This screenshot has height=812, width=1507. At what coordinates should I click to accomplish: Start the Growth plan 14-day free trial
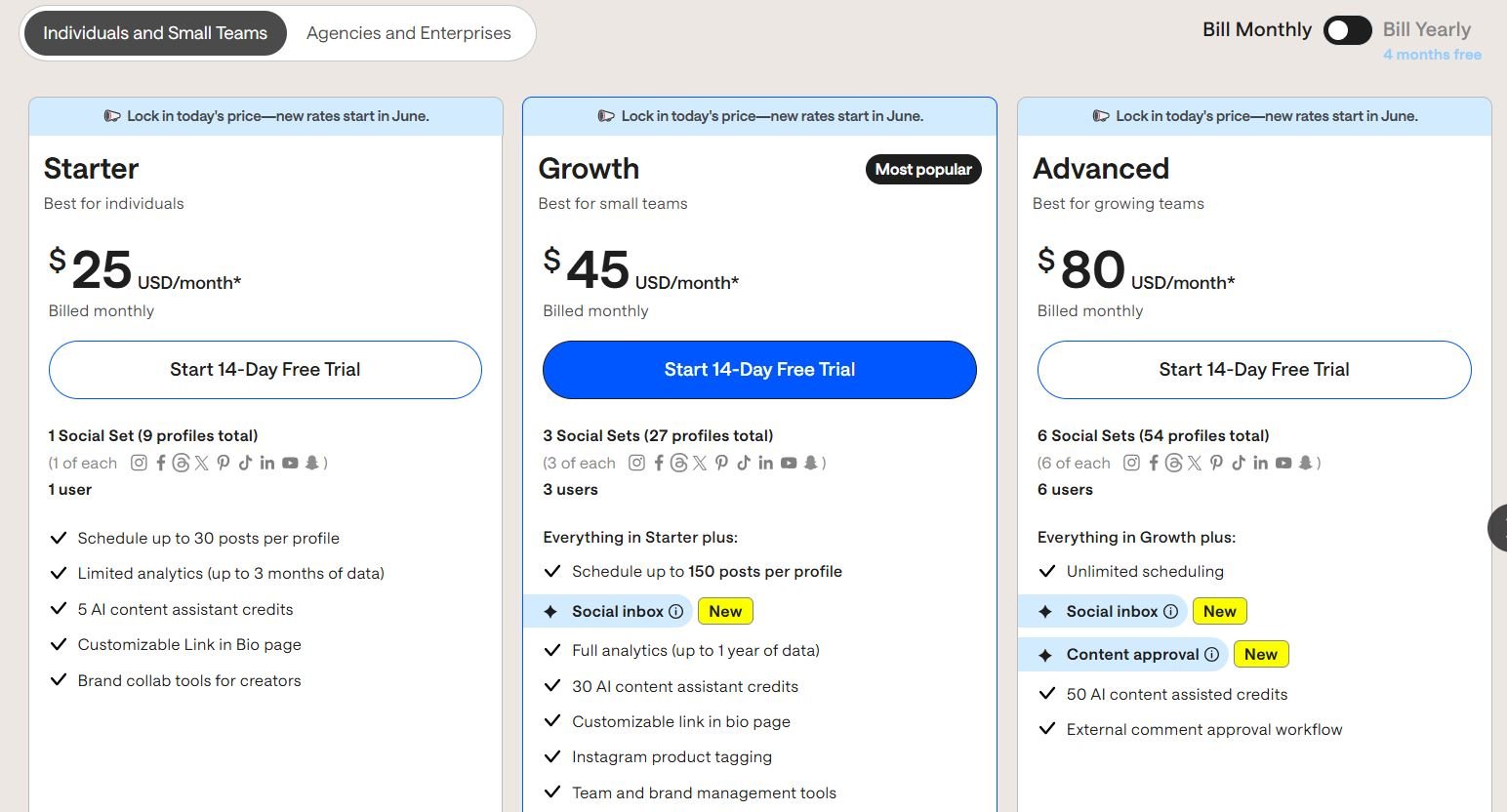(759, 370)
